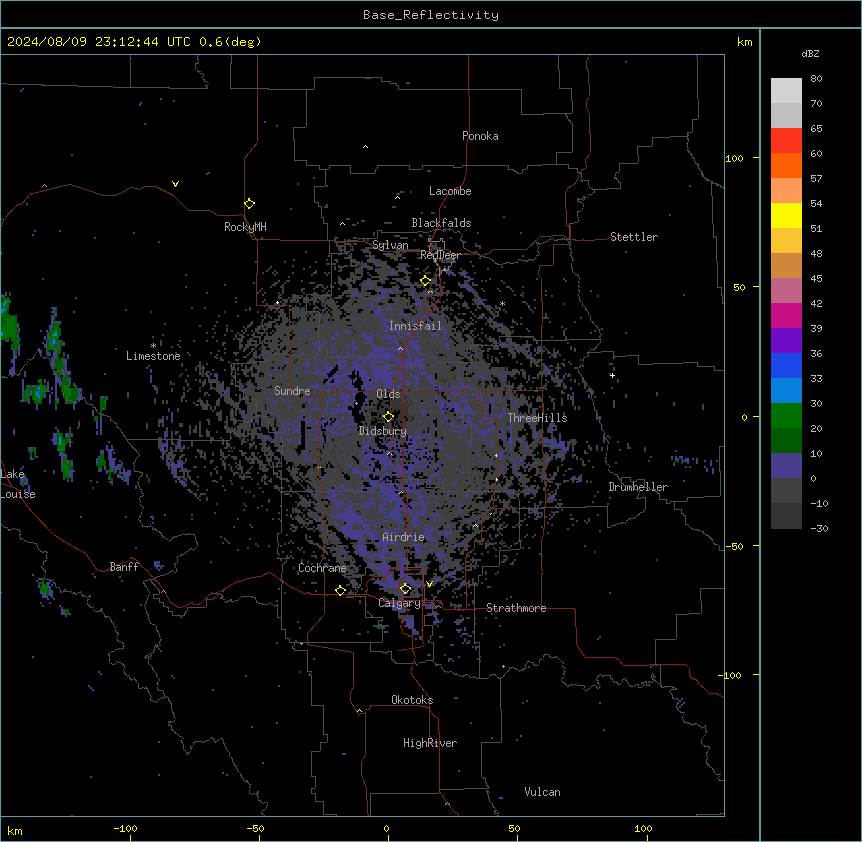Click the km label at bottom left

coord(14,830)
